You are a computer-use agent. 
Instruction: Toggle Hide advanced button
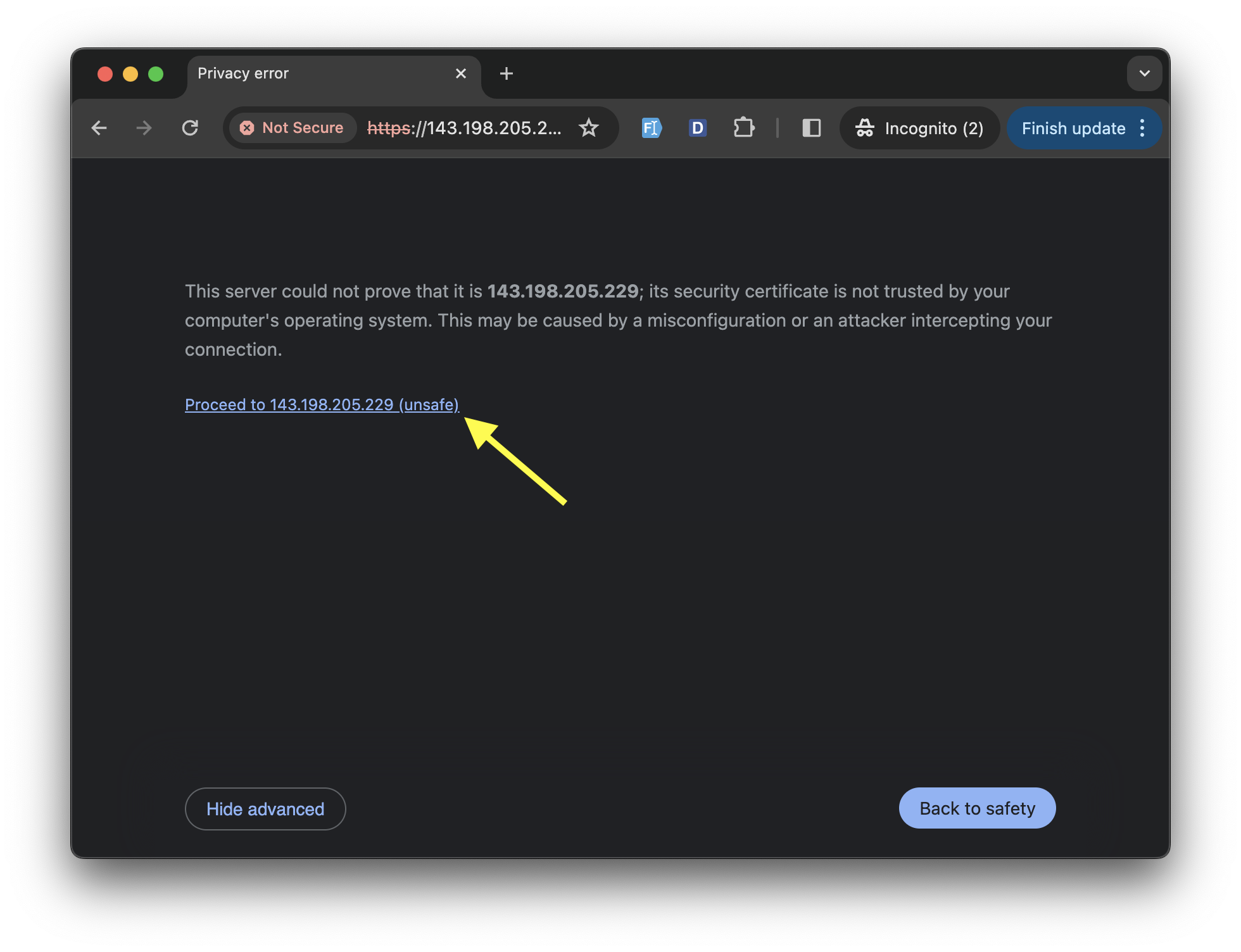click(x=265, y=809)
